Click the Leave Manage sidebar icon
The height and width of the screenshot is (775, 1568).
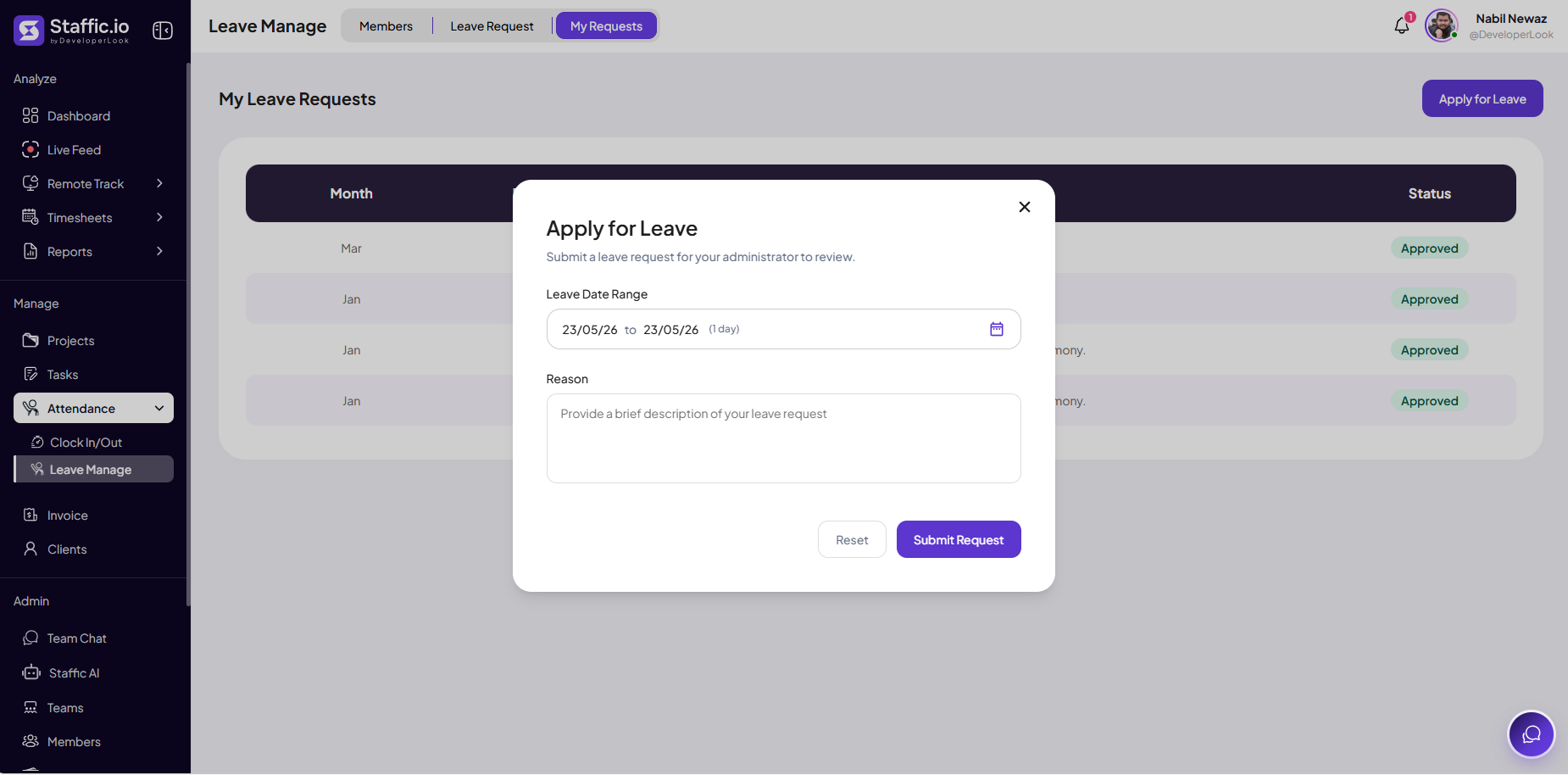(37, 469)
